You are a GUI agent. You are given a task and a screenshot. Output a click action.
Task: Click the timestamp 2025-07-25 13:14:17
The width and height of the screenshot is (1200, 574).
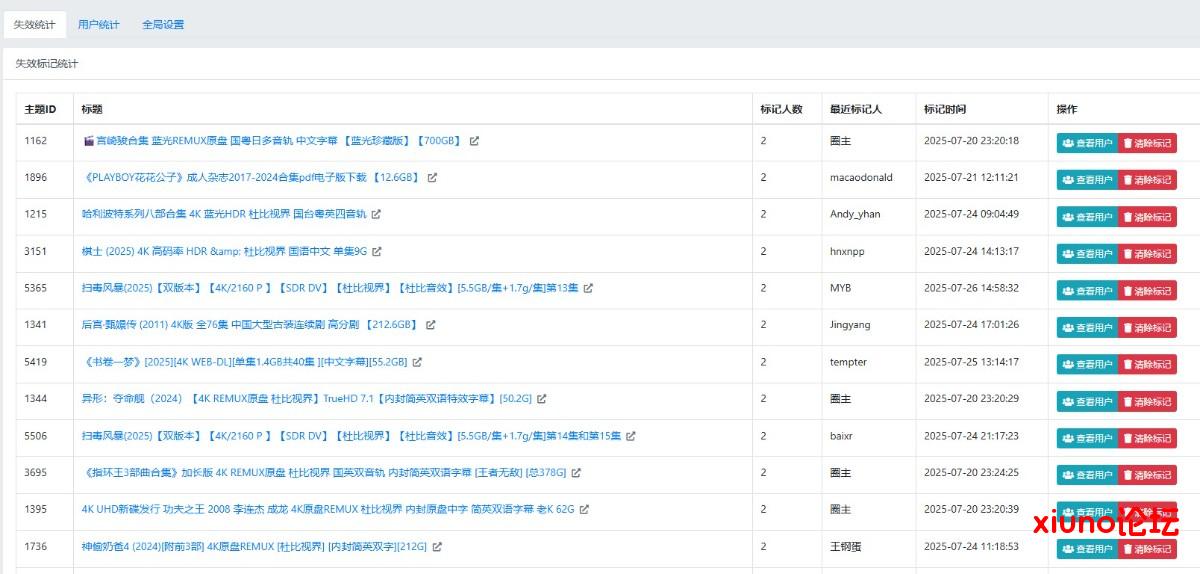(971, 362)
